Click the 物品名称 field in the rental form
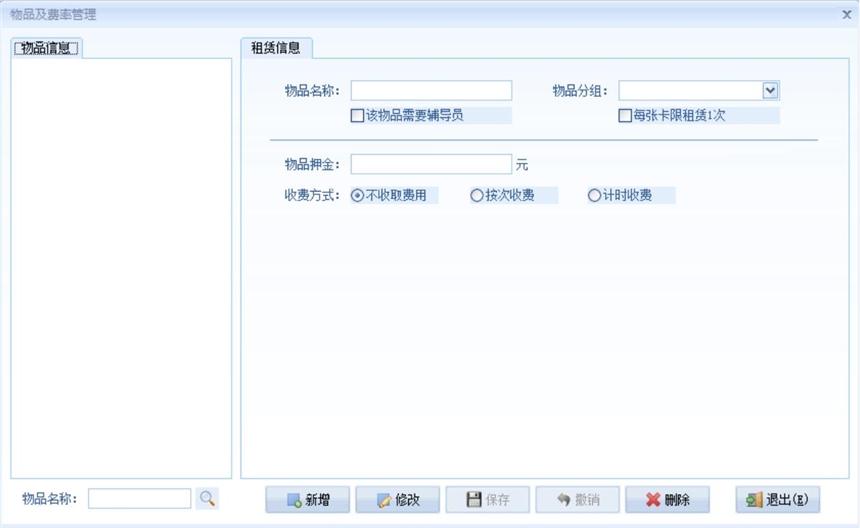 point(431,91)
